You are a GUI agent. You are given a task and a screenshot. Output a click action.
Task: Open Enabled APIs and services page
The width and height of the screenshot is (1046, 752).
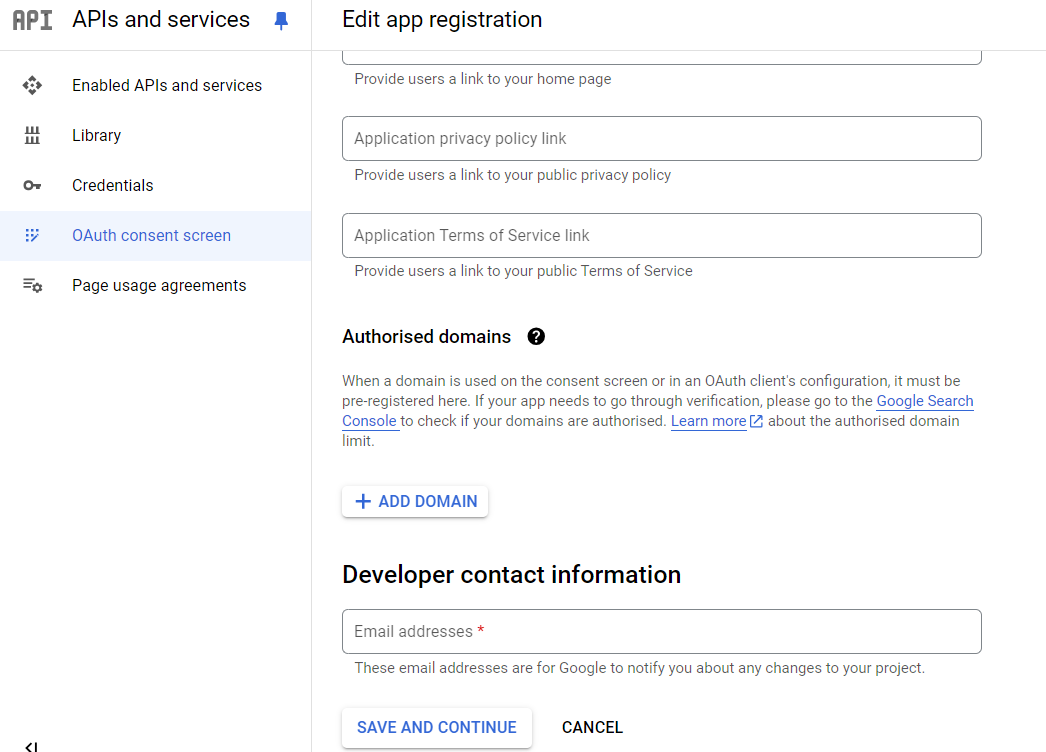coord(155,85)
